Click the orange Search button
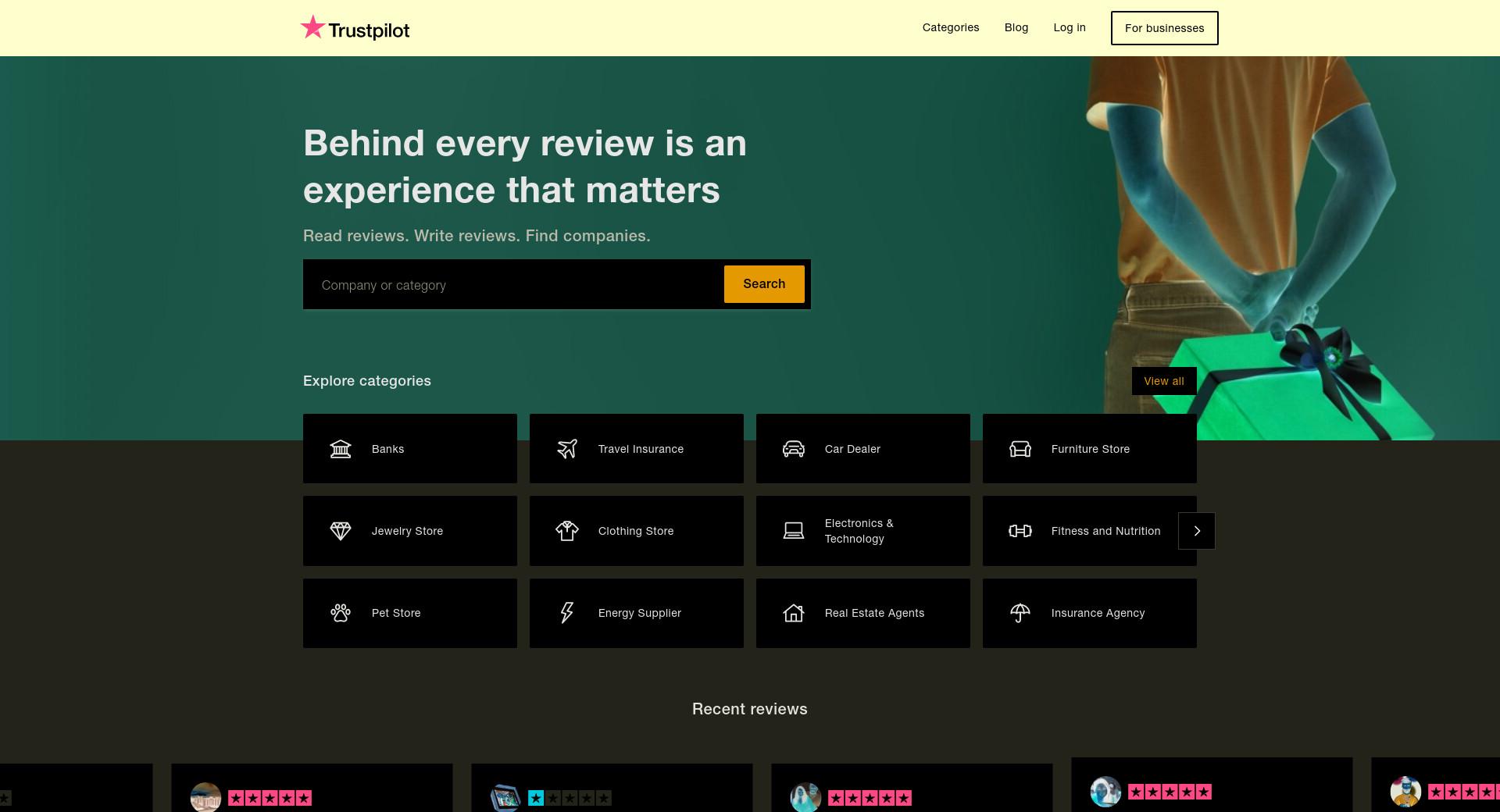The width and height of the screenshot is (1500, 812). (x=764, y=284)
